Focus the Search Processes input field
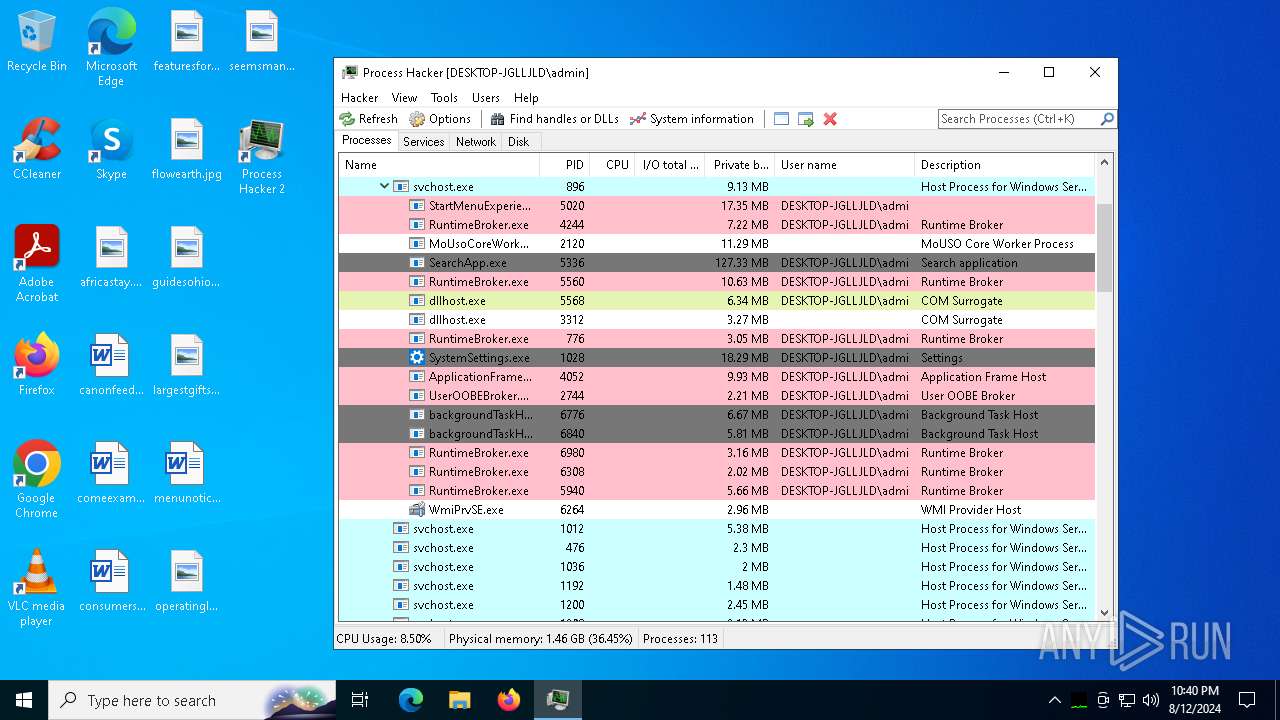 [x=1019, y=119]
